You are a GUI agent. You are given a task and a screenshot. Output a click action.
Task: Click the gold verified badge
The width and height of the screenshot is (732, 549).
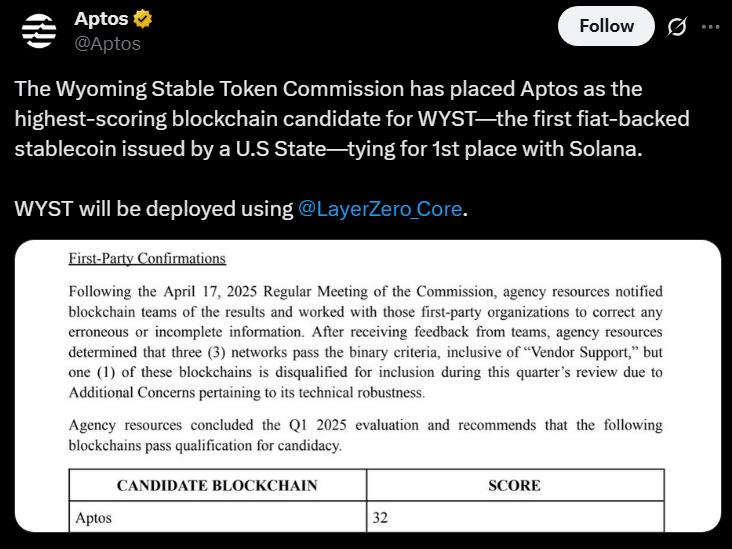click(145, 19)
